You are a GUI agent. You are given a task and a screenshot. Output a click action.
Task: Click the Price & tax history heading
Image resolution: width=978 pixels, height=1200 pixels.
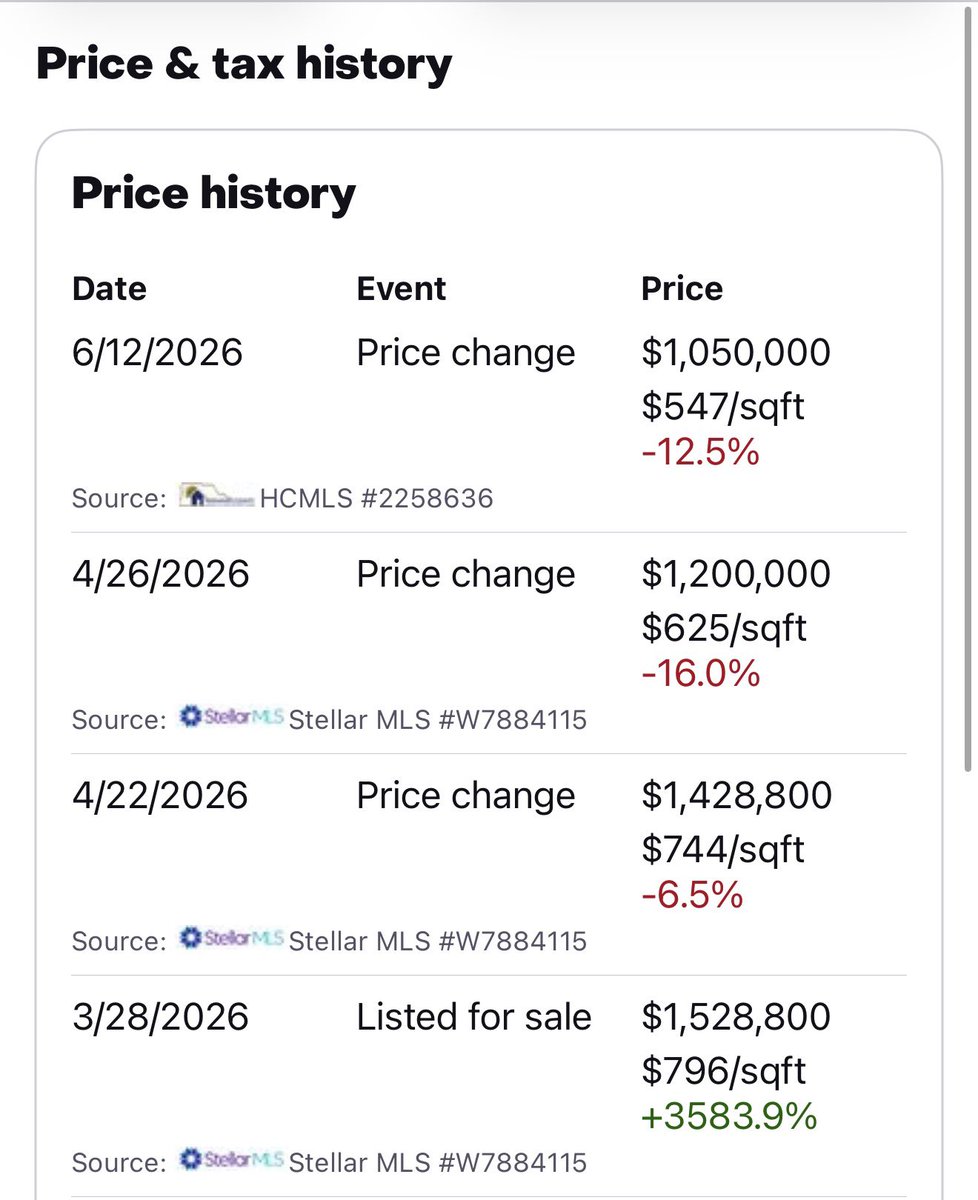244,64
